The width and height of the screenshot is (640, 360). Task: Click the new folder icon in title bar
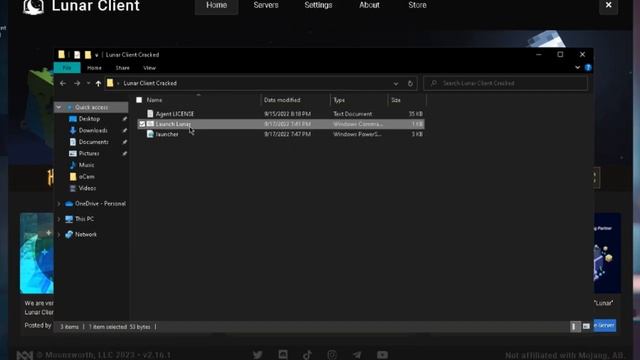[x=88, y=55]
